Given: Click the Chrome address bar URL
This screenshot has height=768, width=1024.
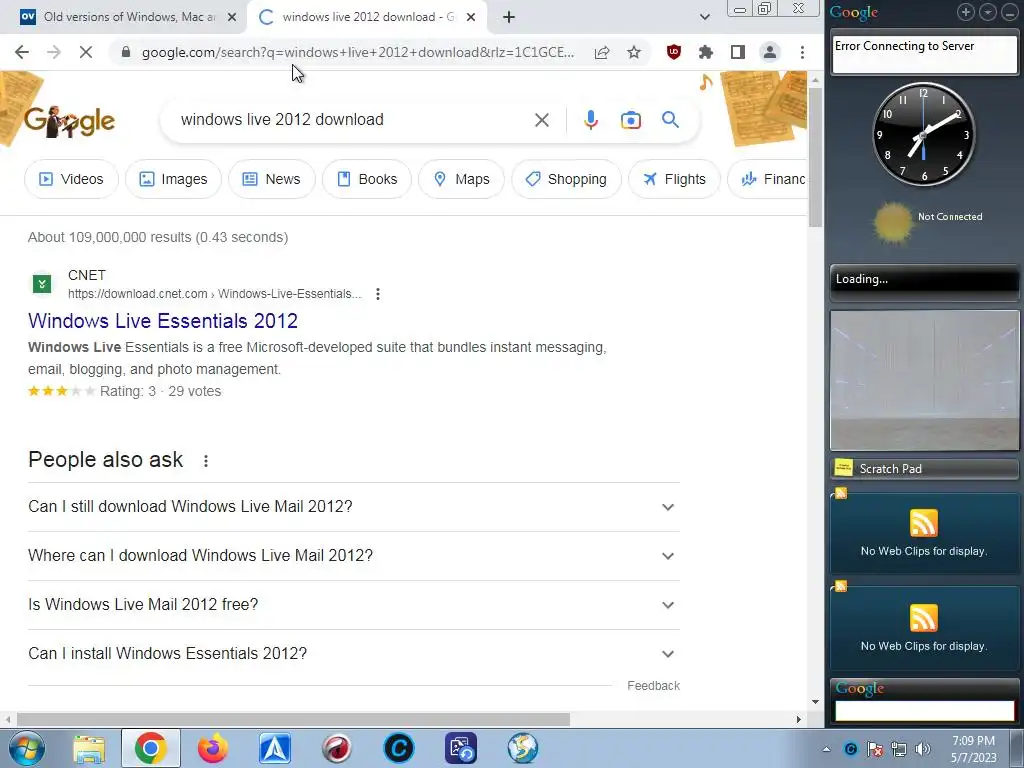Looking at the screenshot, I should 358,52.
